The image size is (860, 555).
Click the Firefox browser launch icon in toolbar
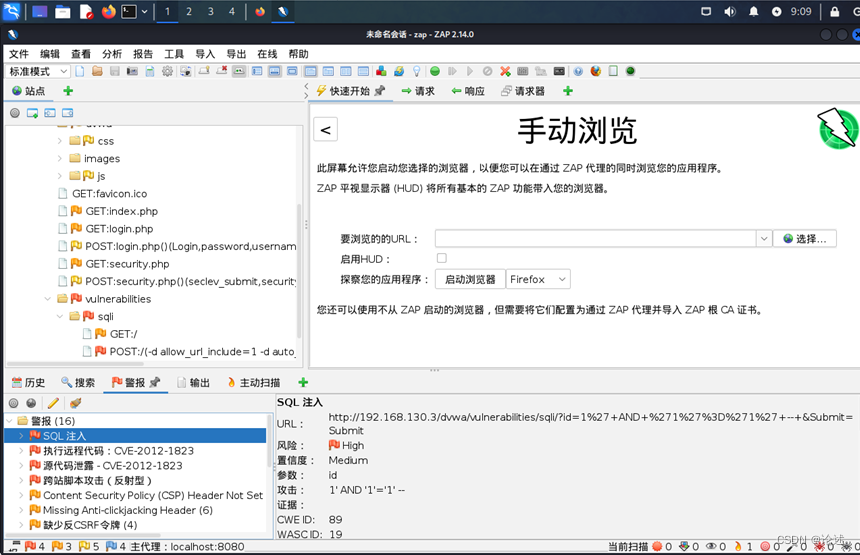point(596,71)
